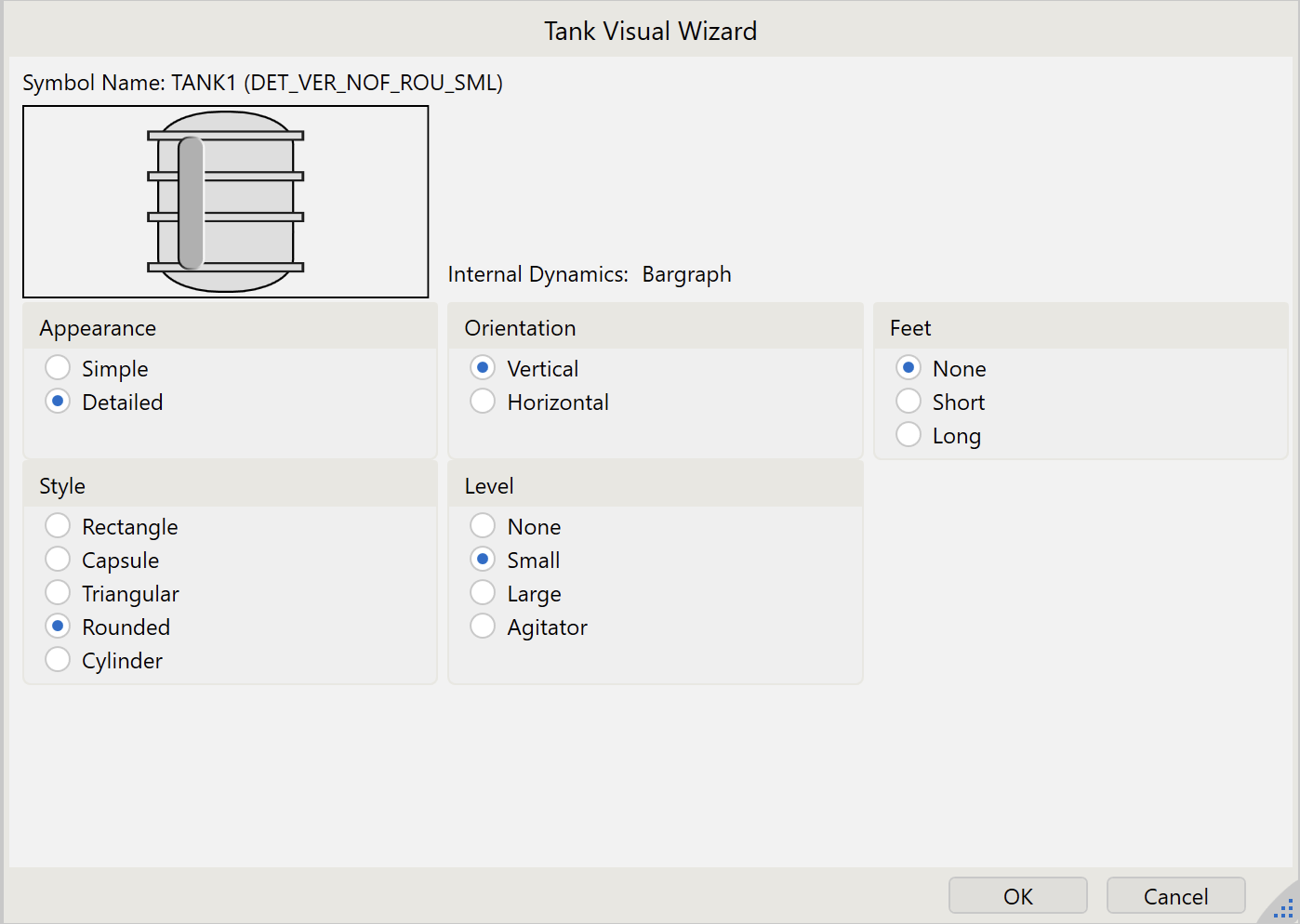Click the resize grip in window corner
This screenshot has height=924, width=1300.
click(x=1283, y=909)
